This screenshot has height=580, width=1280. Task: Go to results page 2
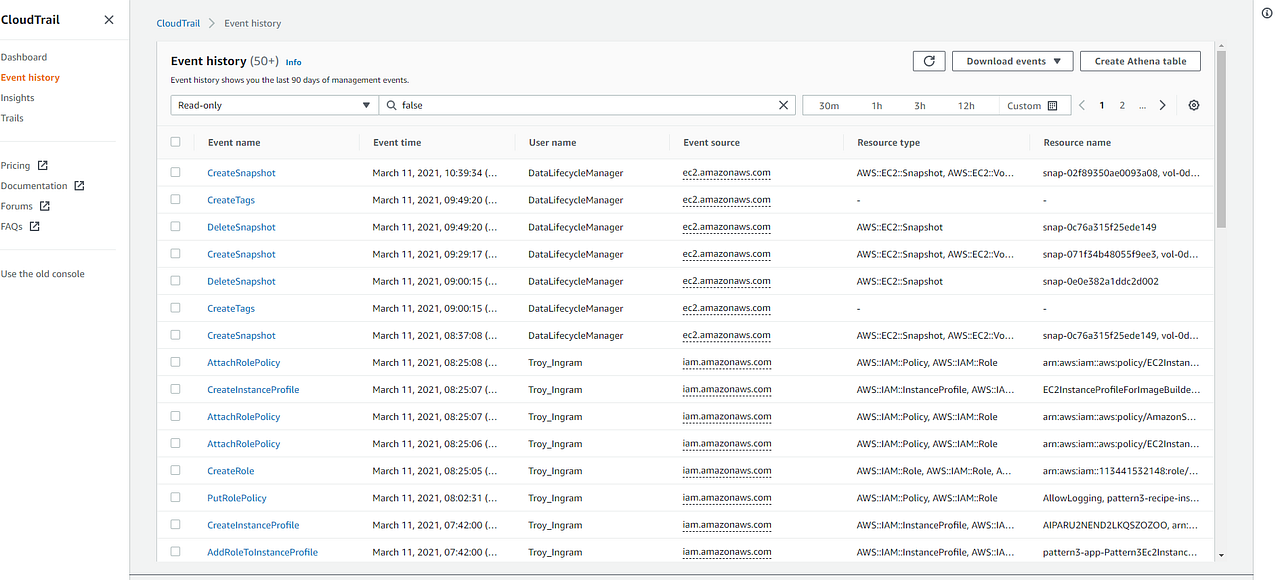click(1122, 105)
